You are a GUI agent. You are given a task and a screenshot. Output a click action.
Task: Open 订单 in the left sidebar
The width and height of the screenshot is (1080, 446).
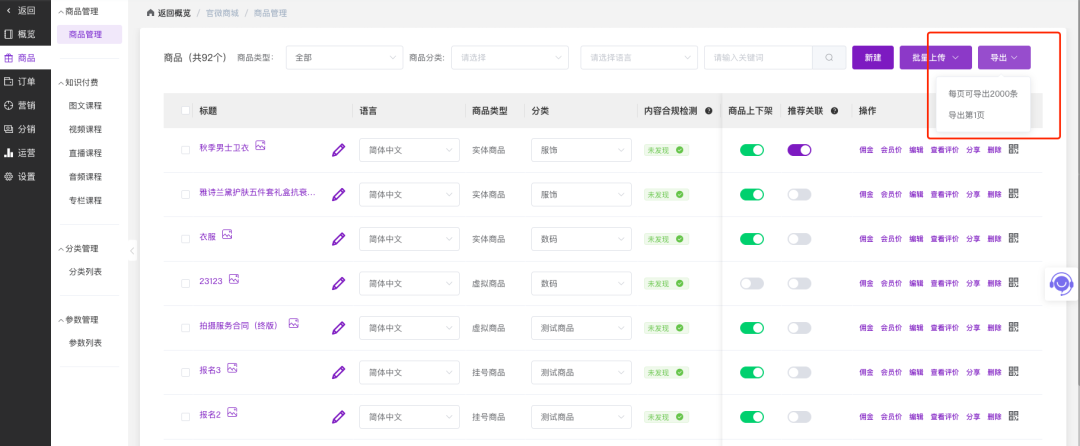(26, 81)
